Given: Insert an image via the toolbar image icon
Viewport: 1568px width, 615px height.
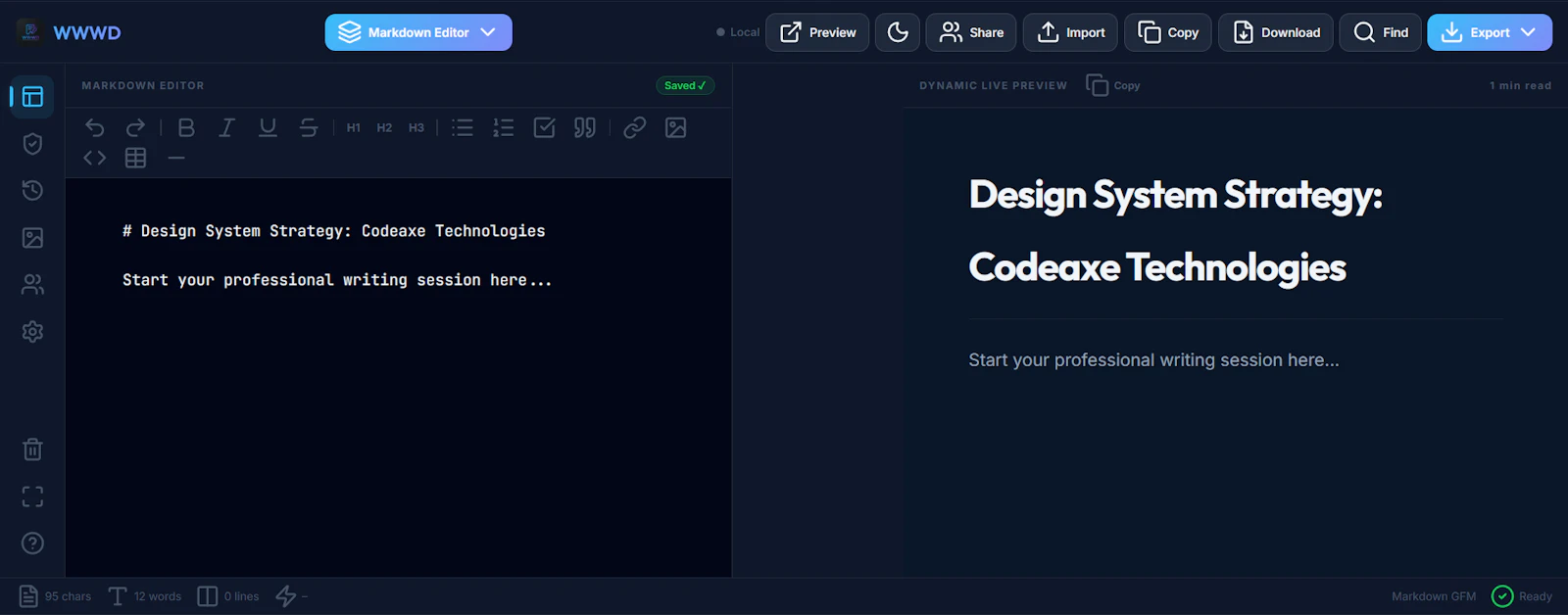Looking at the screenshot, I should point(676,127).
